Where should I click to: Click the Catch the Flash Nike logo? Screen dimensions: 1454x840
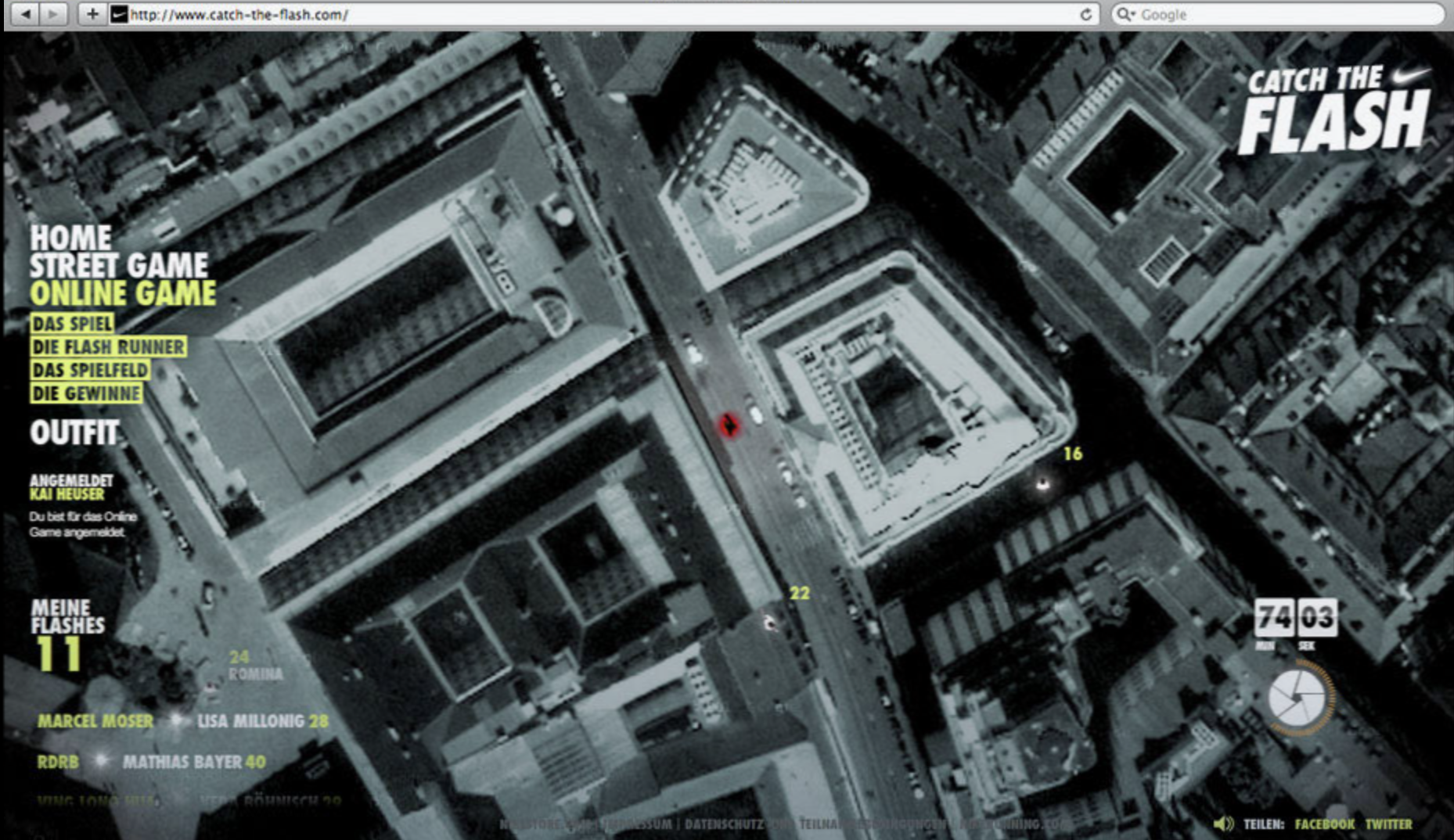click(1336, 109)
